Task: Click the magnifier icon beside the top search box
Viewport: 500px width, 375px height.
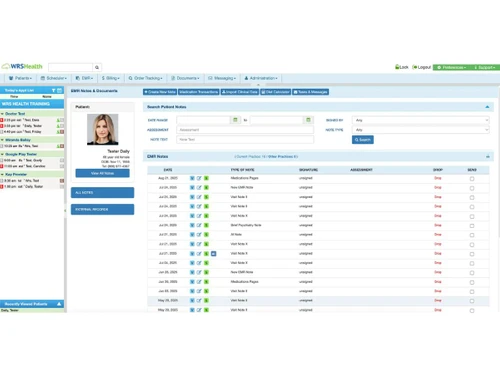Action: tap(97, 67)
